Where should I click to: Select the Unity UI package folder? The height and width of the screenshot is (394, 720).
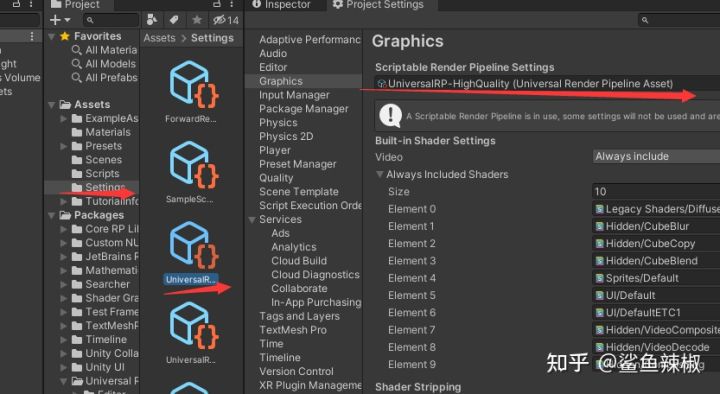[99, 367]
